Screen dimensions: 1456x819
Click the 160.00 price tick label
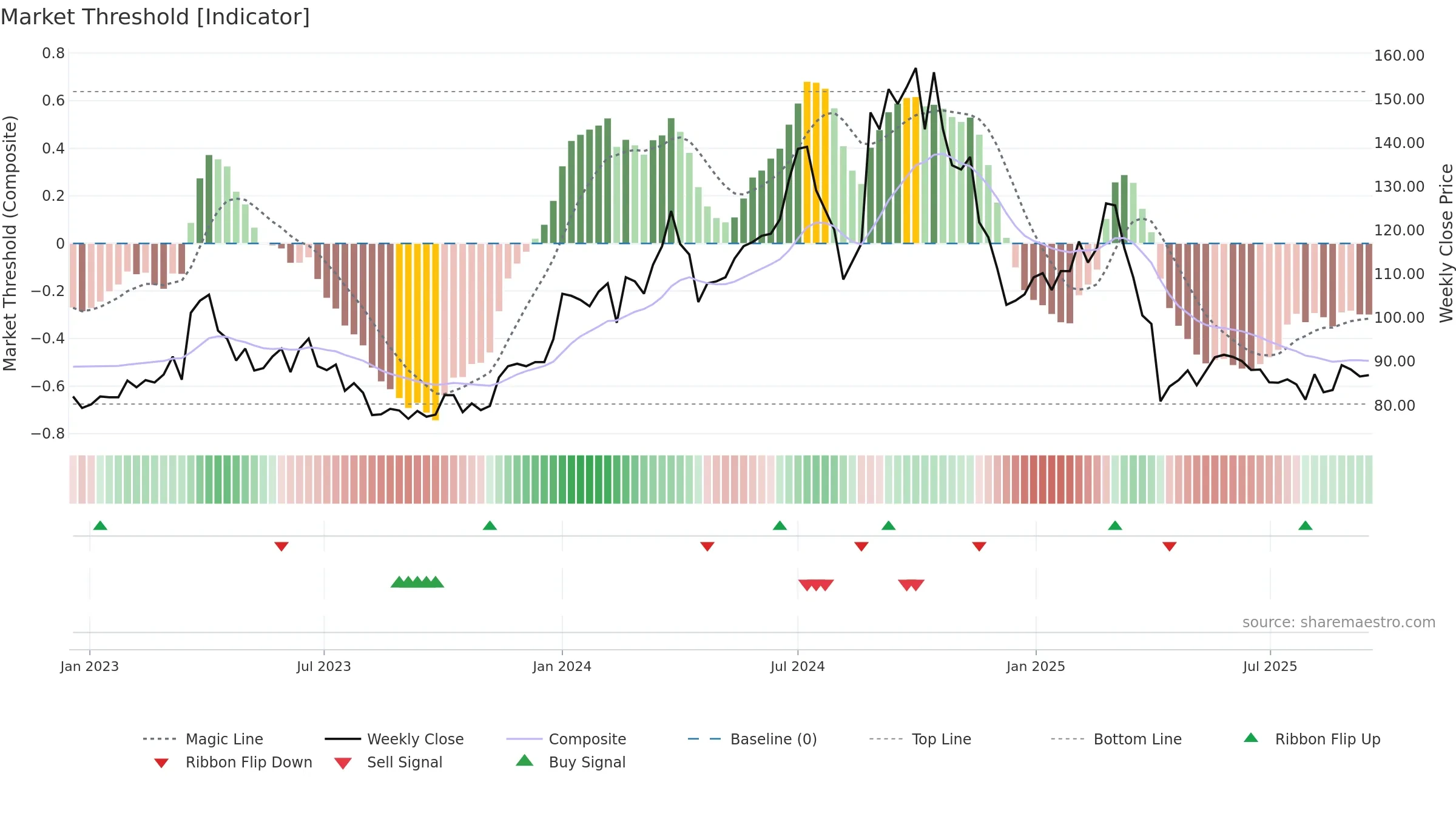click(x=1399, y=55)
